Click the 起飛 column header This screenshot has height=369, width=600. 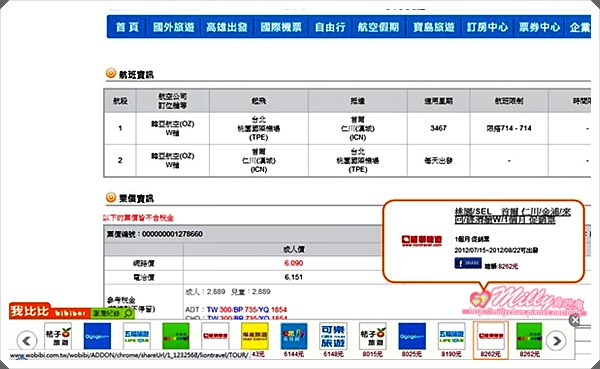tap(258, 101)
